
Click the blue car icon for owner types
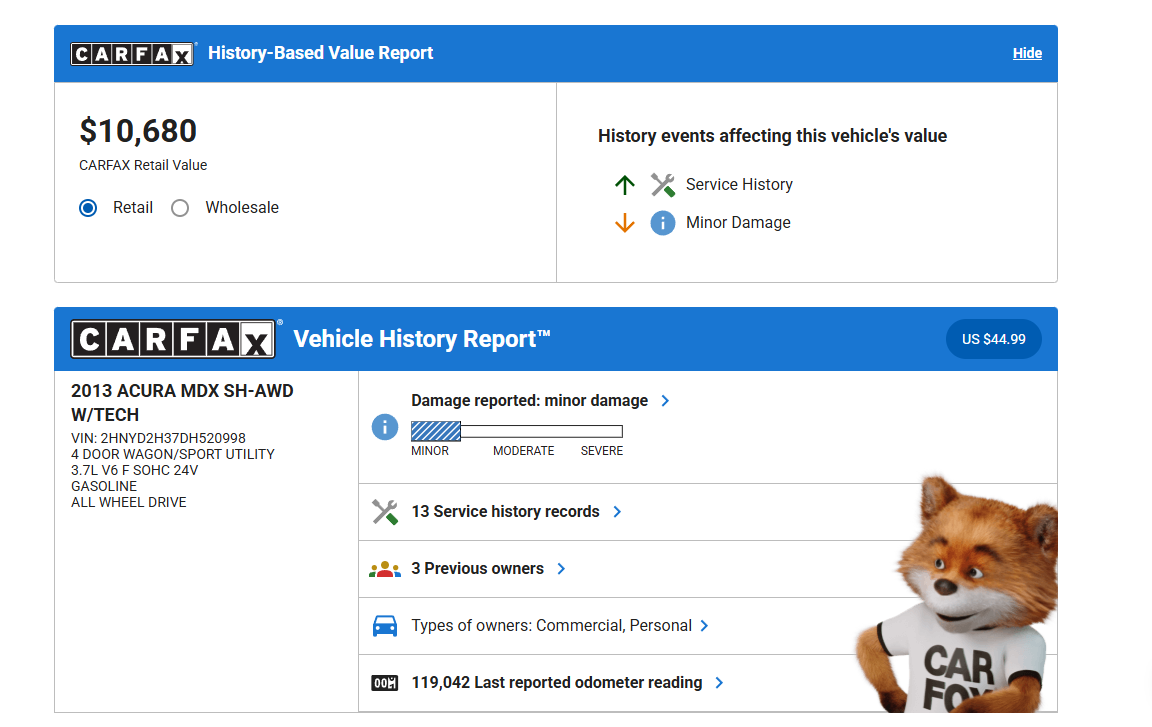pos(384,626)
